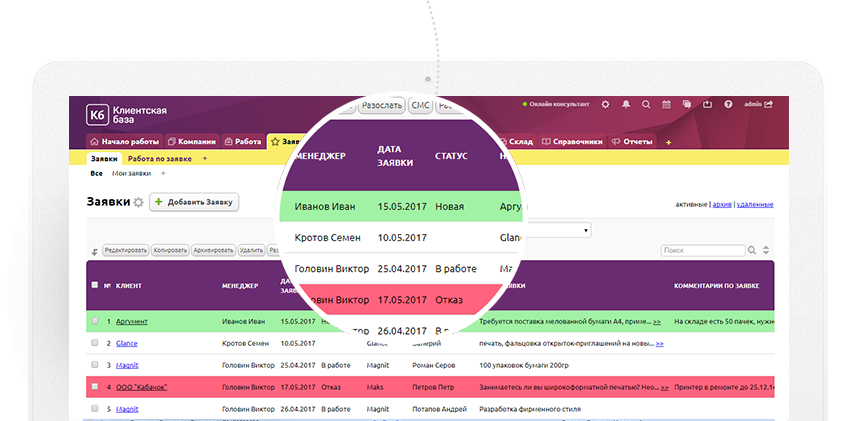This screenshot has height=421, width=857.
Task: Open the Работа по заявке subtab
Action: [159, 159]
